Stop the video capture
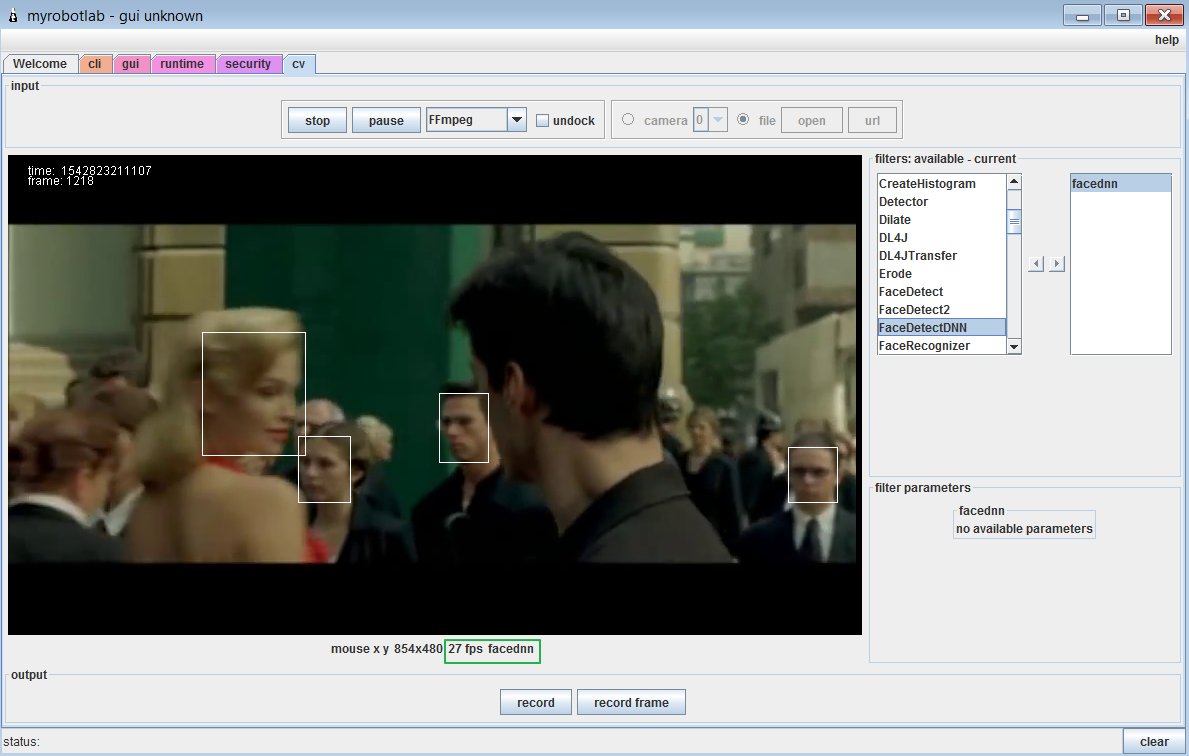Image resolution: width=1189 pixels, height=756 pixels. (317, 121)
